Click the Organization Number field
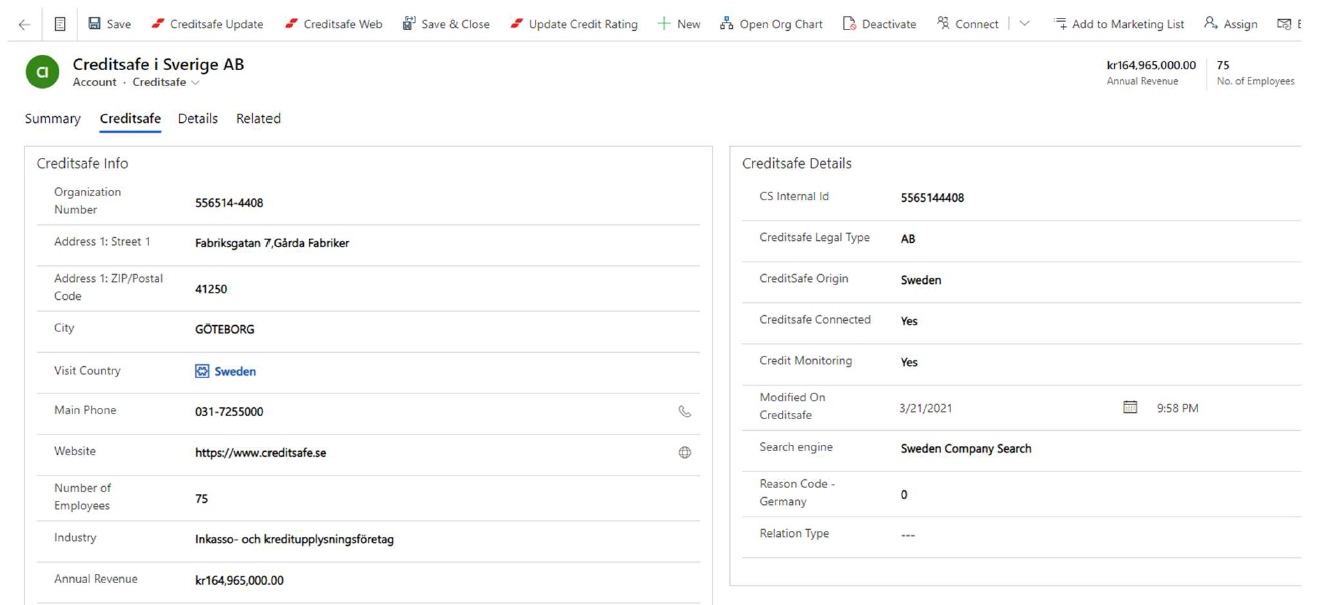 [229, 203]
